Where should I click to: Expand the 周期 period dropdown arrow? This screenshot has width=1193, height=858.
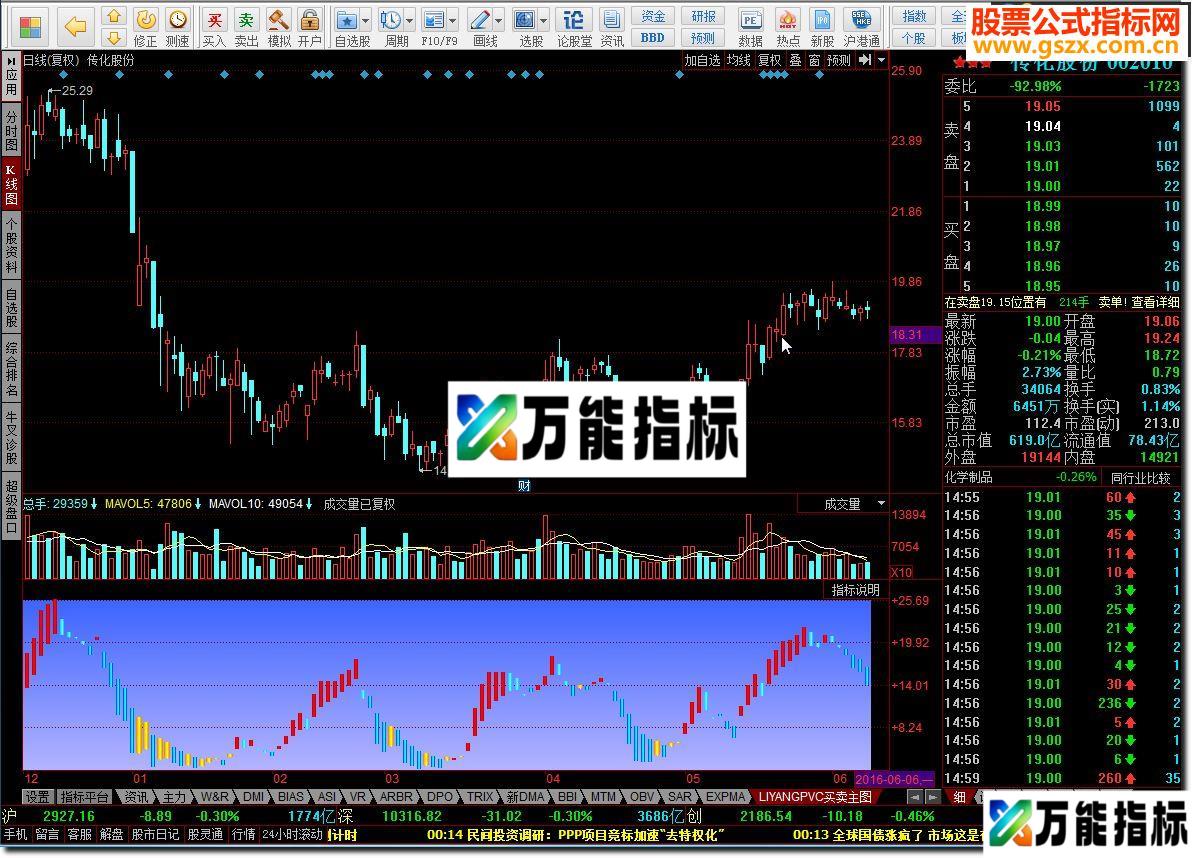tap(410, 20)
